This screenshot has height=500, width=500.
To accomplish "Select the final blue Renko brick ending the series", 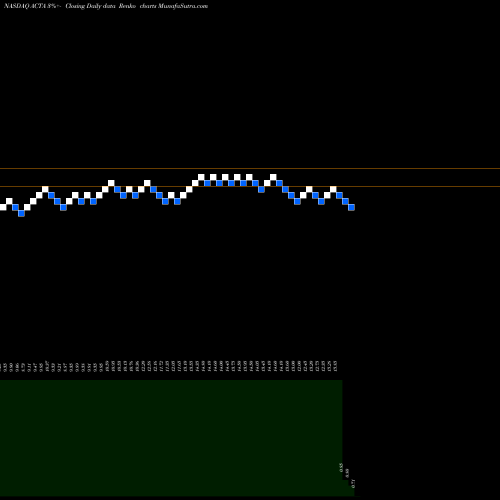I will coord(351,207).
